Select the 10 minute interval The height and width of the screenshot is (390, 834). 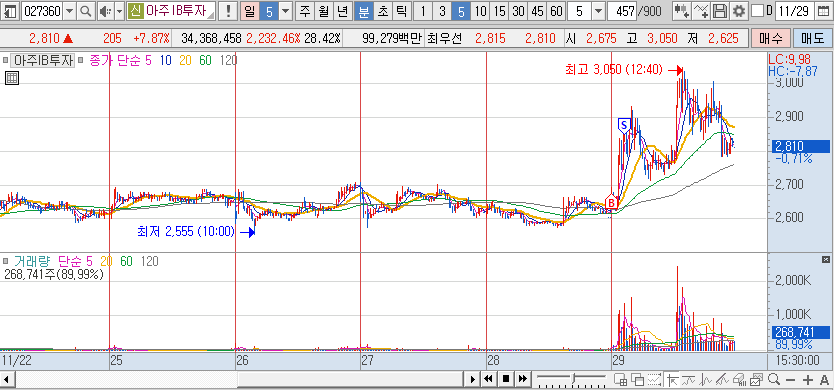pos(480,11)
